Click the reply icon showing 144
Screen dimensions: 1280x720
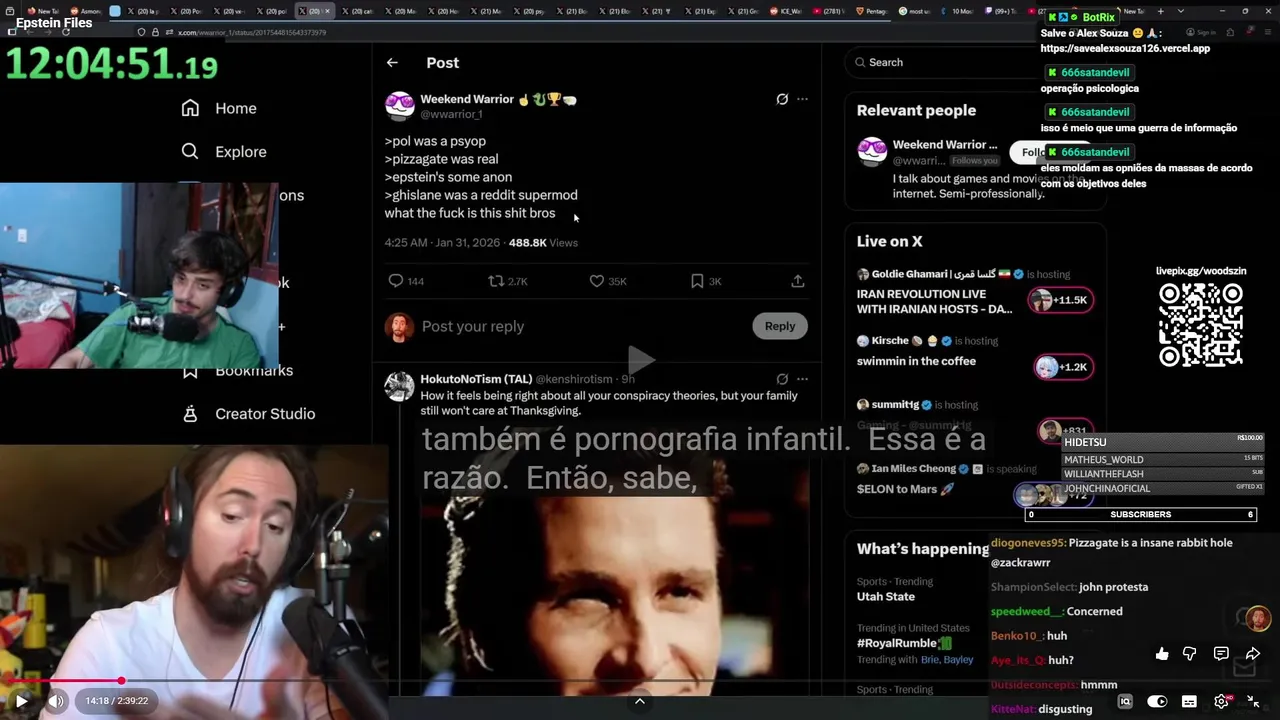point(396,281)
